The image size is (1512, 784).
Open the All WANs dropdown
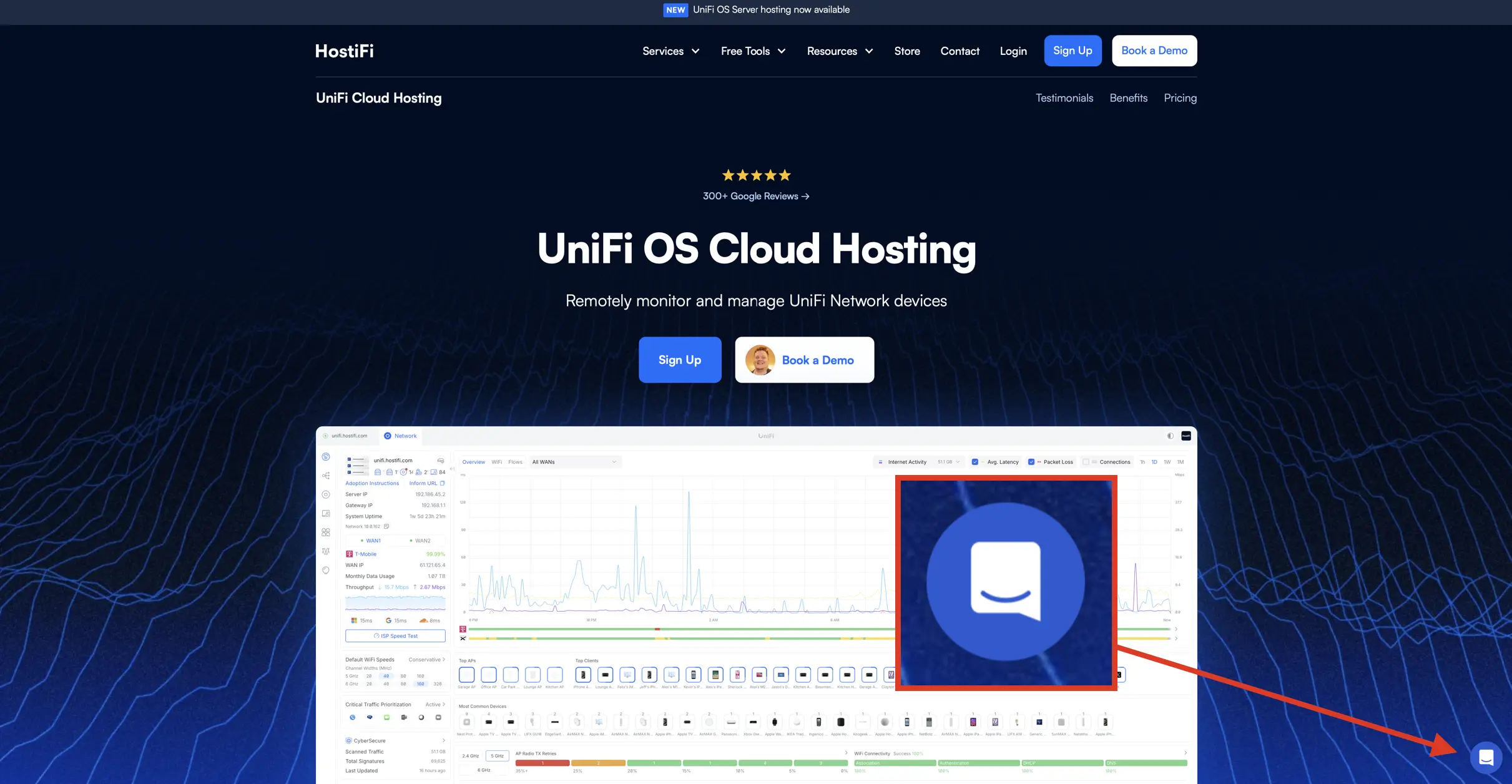[x=573, y=462]
